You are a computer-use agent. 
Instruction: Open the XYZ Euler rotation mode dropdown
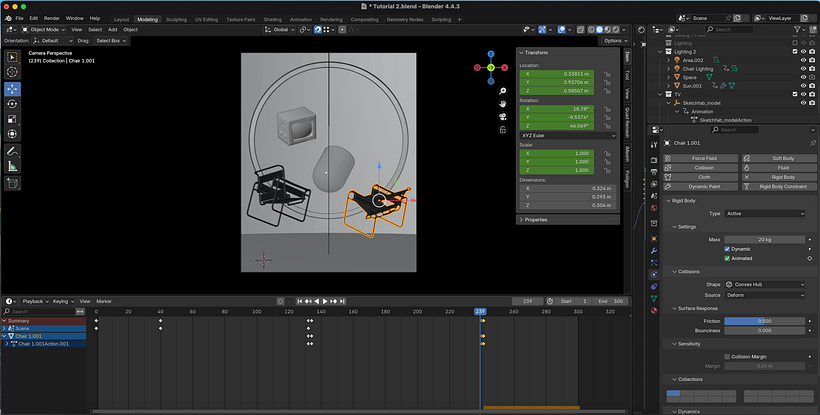(568, 135)
